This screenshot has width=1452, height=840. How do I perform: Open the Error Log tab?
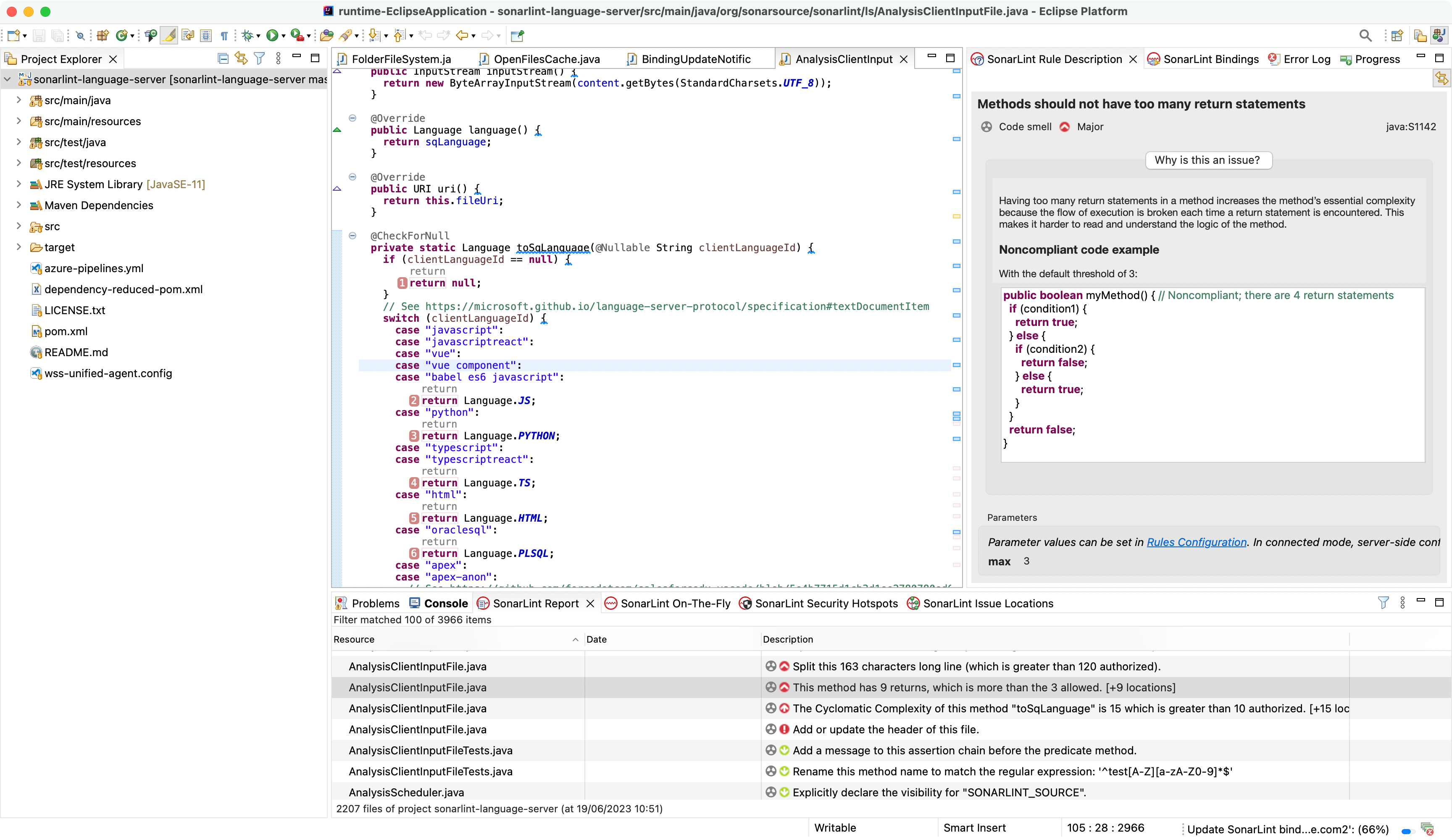[1300, 59]
